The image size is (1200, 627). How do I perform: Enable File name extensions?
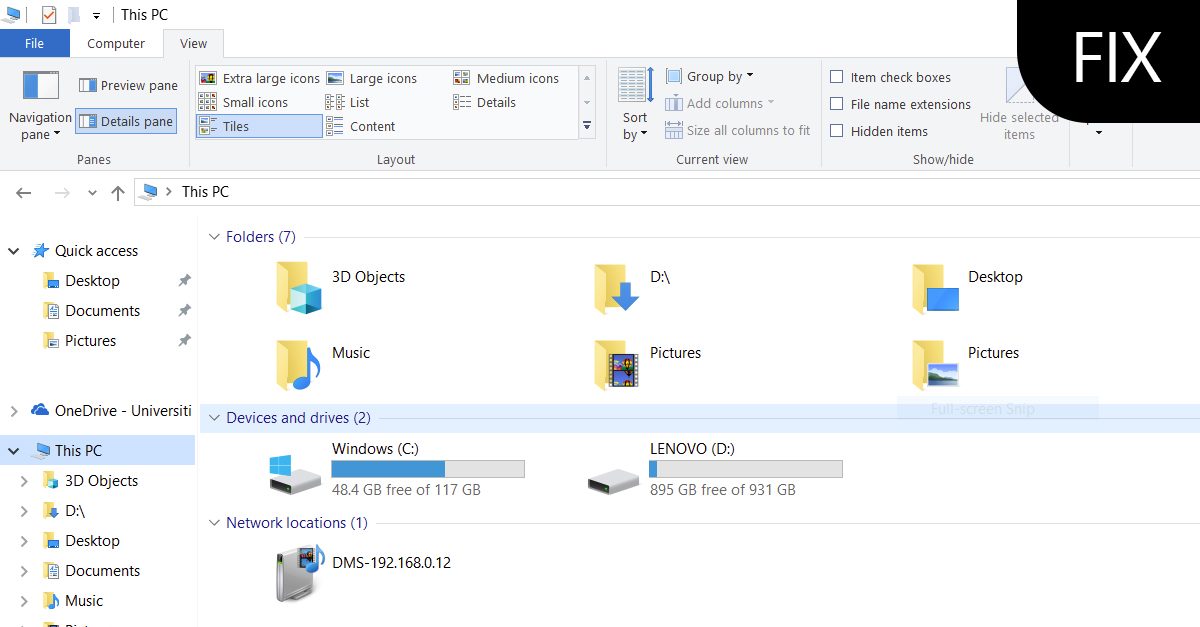(x=836, y=103)
